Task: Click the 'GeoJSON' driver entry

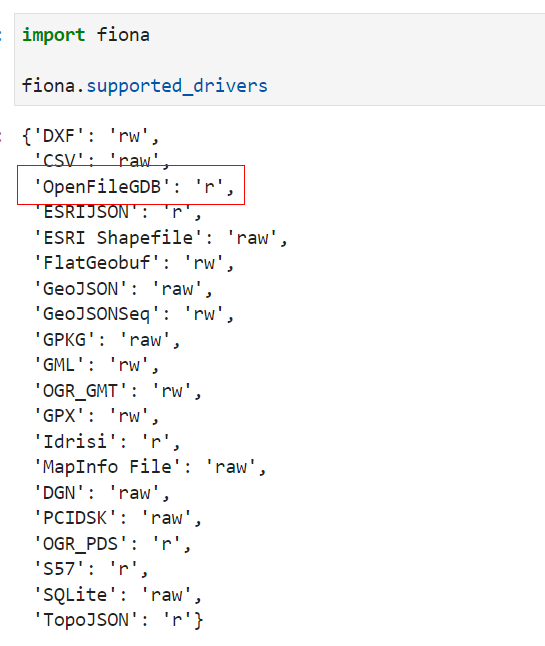Action: coord(123,288)
